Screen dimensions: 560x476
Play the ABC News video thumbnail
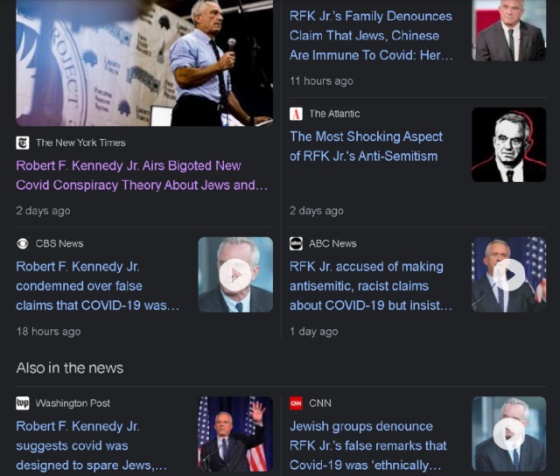tap(509, 275)
